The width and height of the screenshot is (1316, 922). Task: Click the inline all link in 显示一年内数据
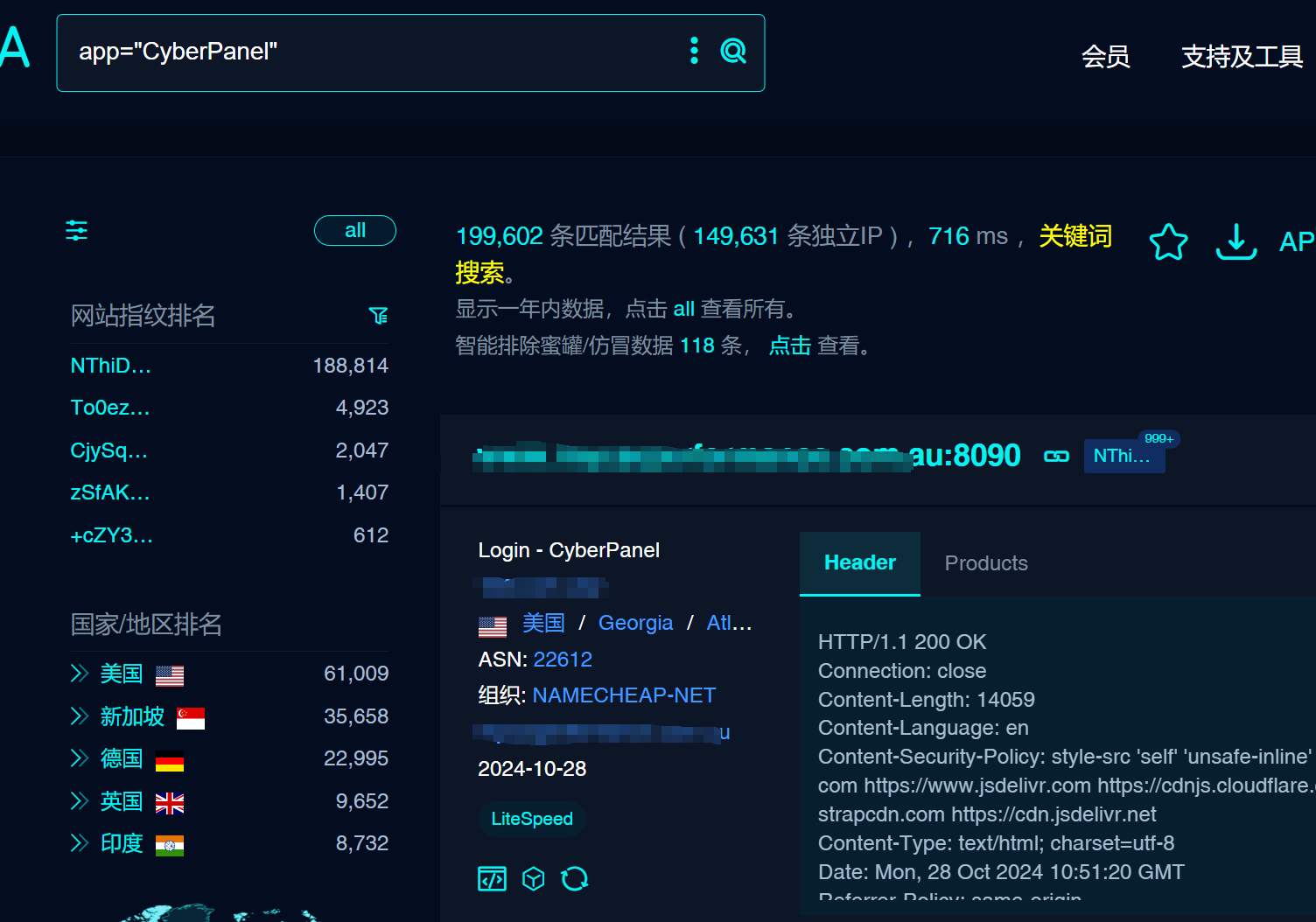pyautogui.click(x=684, y=309)
